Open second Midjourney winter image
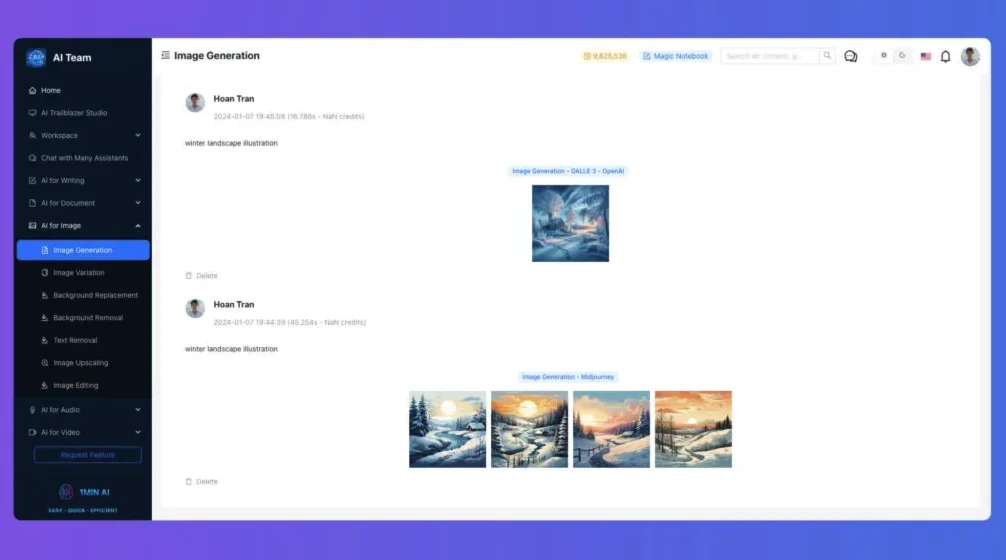 (529, 429)
